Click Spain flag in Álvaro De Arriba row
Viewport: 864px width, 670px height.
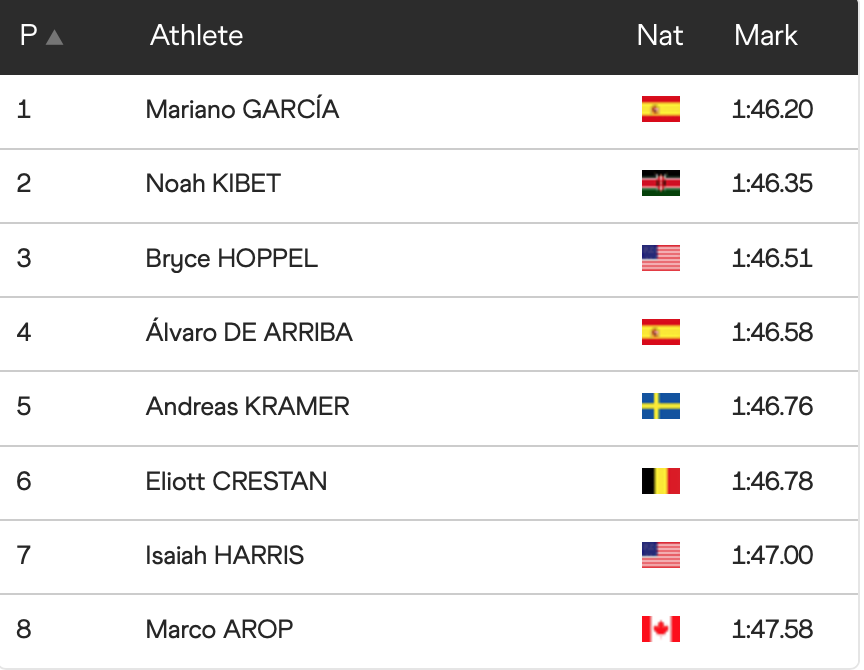[660, 332]
